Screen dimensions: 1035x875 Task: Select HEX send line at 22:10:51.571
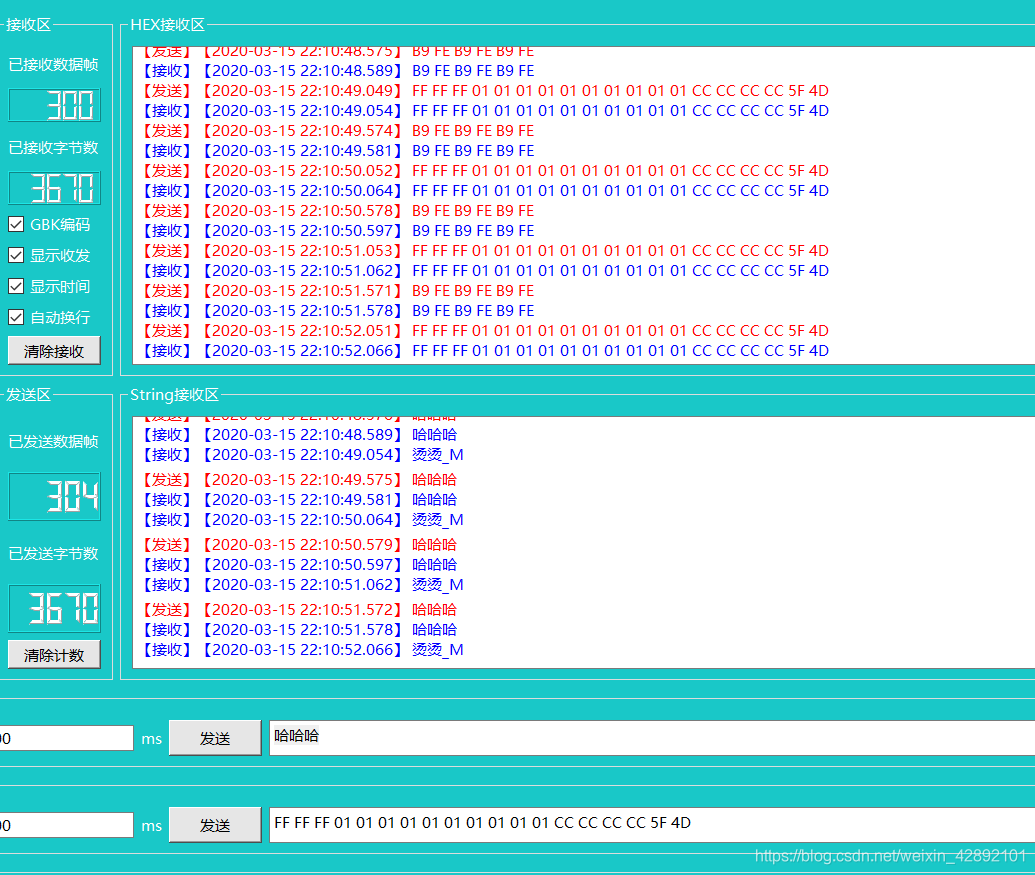pyautogui.click(x=339, y=290)
